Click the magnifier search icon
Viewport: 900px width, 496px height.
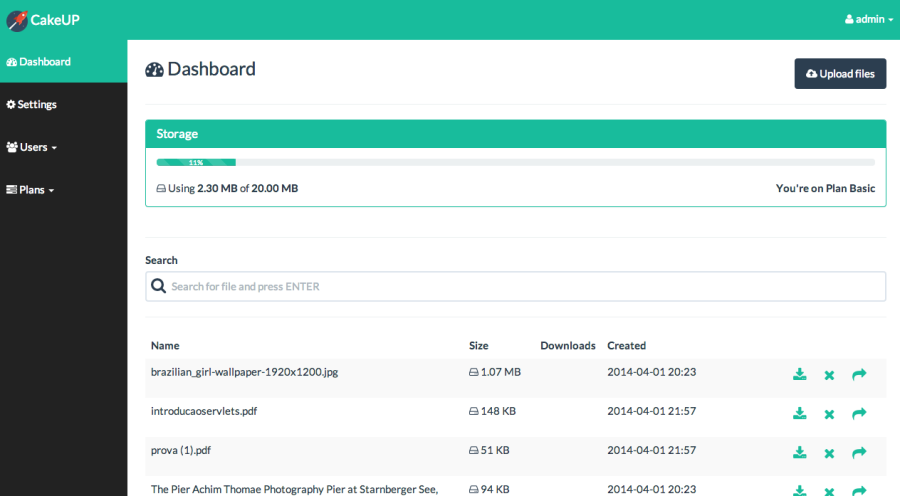tap(158, 286)
